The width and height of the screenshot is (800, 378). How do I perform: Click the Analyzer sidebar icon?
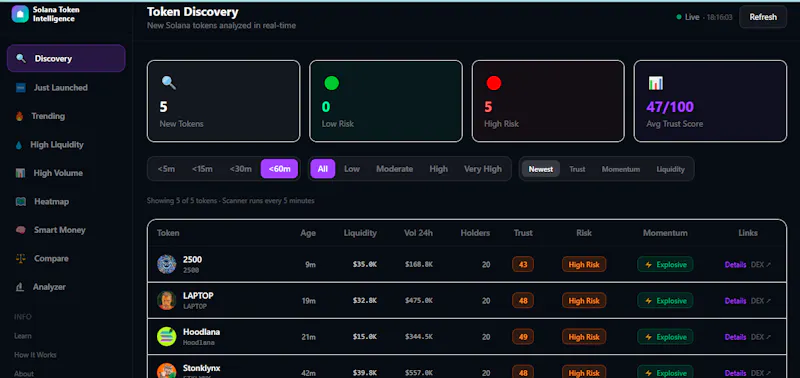pyautogui.click(x=20, y=287)
